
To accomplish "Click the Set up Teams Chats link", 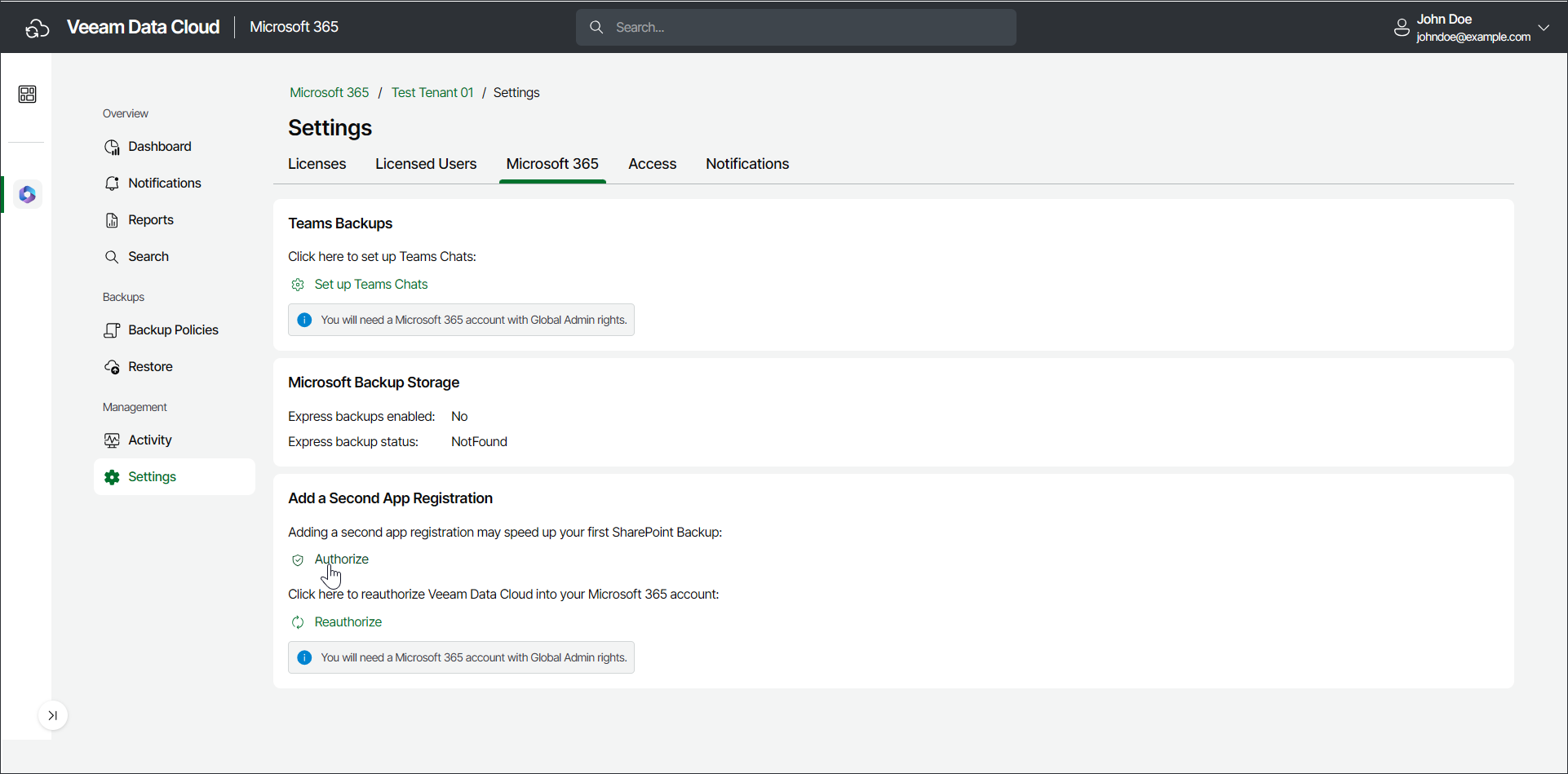I will [x=371, y=285].
